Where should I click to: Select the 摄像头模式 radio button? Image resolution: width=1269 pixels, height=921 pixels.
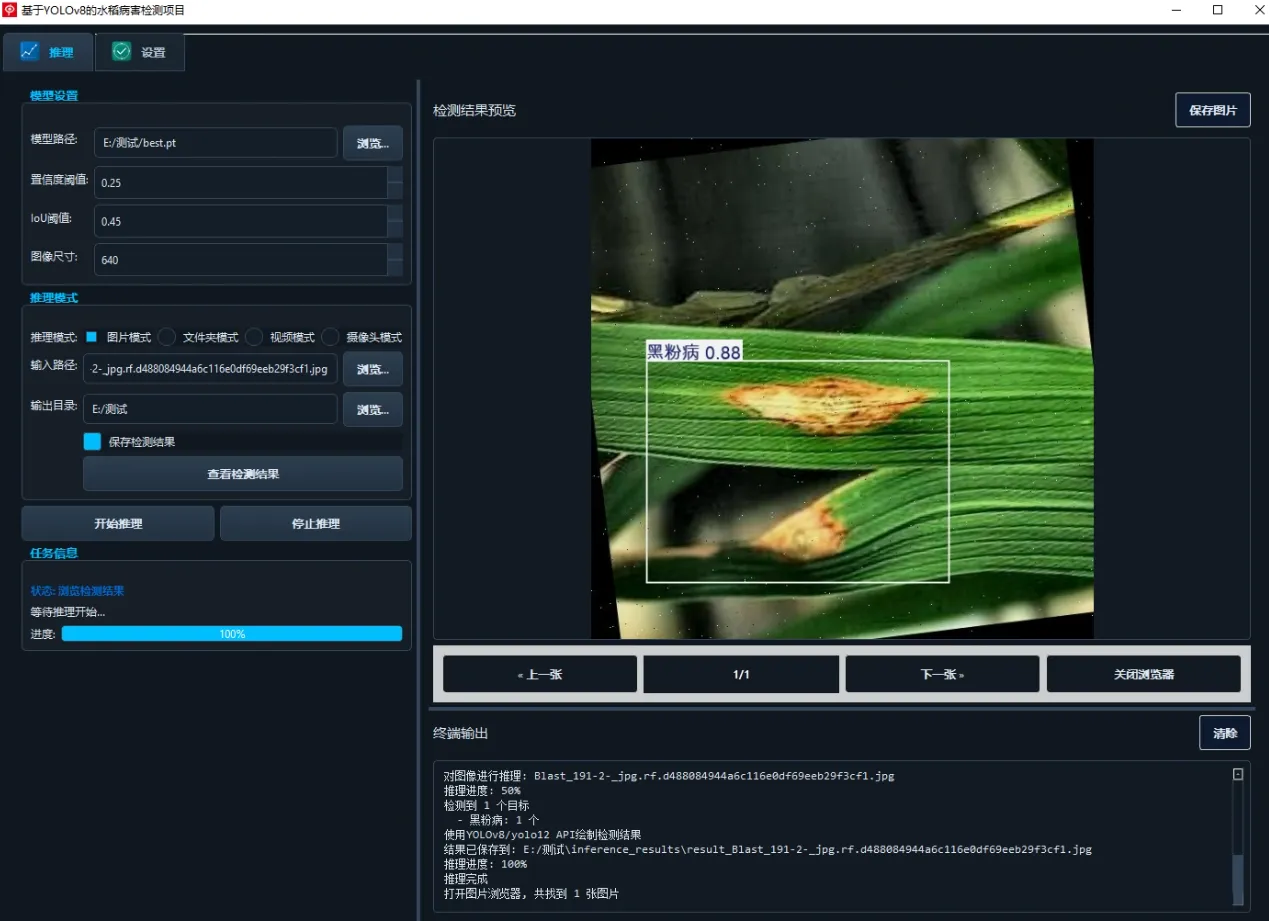tap(330, 337)
